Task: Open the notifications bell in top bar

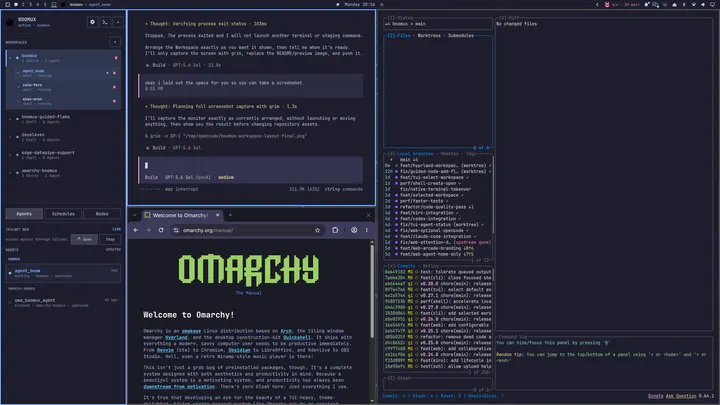Action: [647, 5]
